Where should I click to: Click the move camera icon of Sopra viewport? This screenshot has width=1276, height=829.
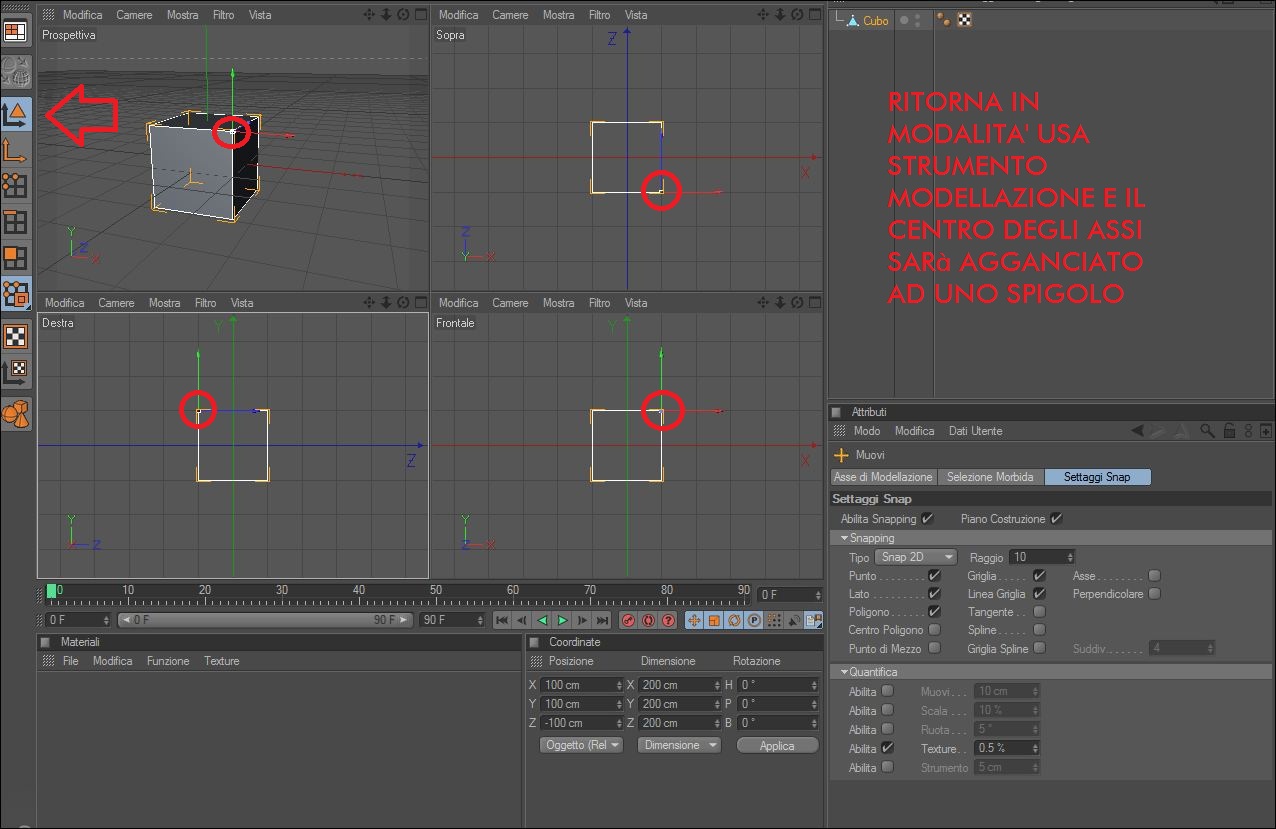pyautogui.click(x=764, y=15)
